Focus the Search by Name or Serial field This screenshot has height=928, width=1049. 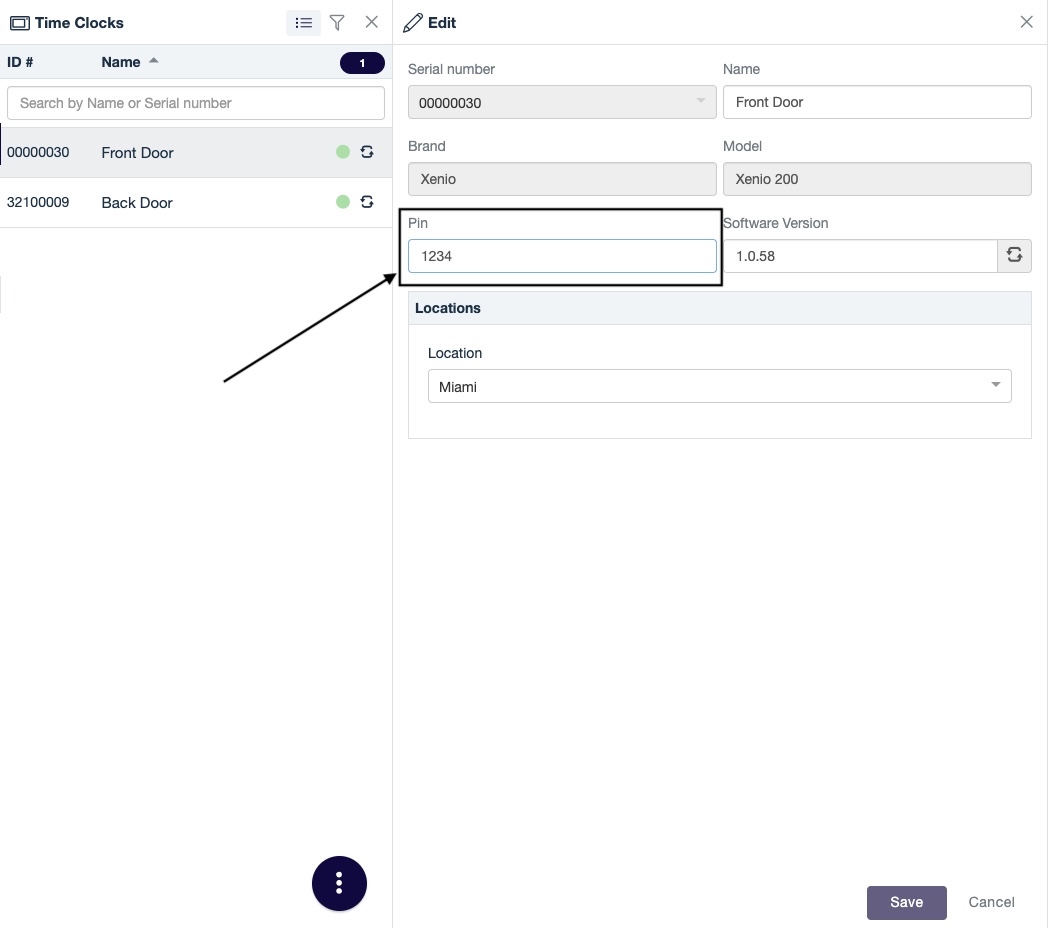point(196,103)
